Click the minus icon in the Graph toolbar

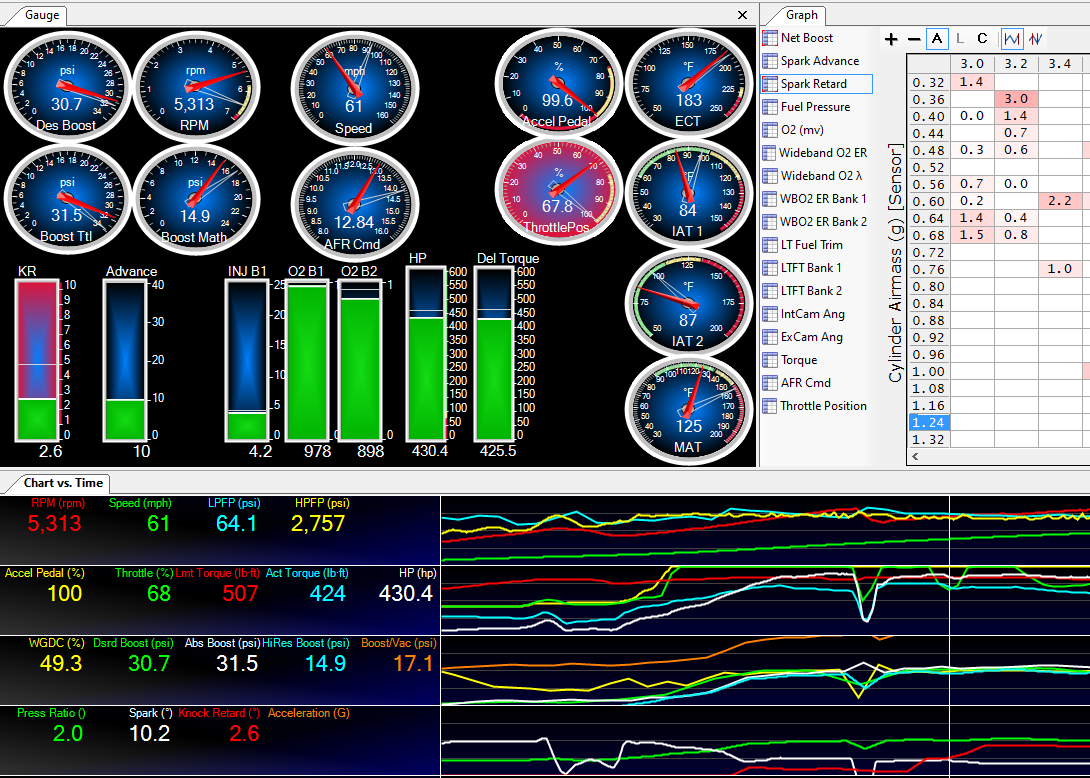pyautogui.click(x=915, y=39)
